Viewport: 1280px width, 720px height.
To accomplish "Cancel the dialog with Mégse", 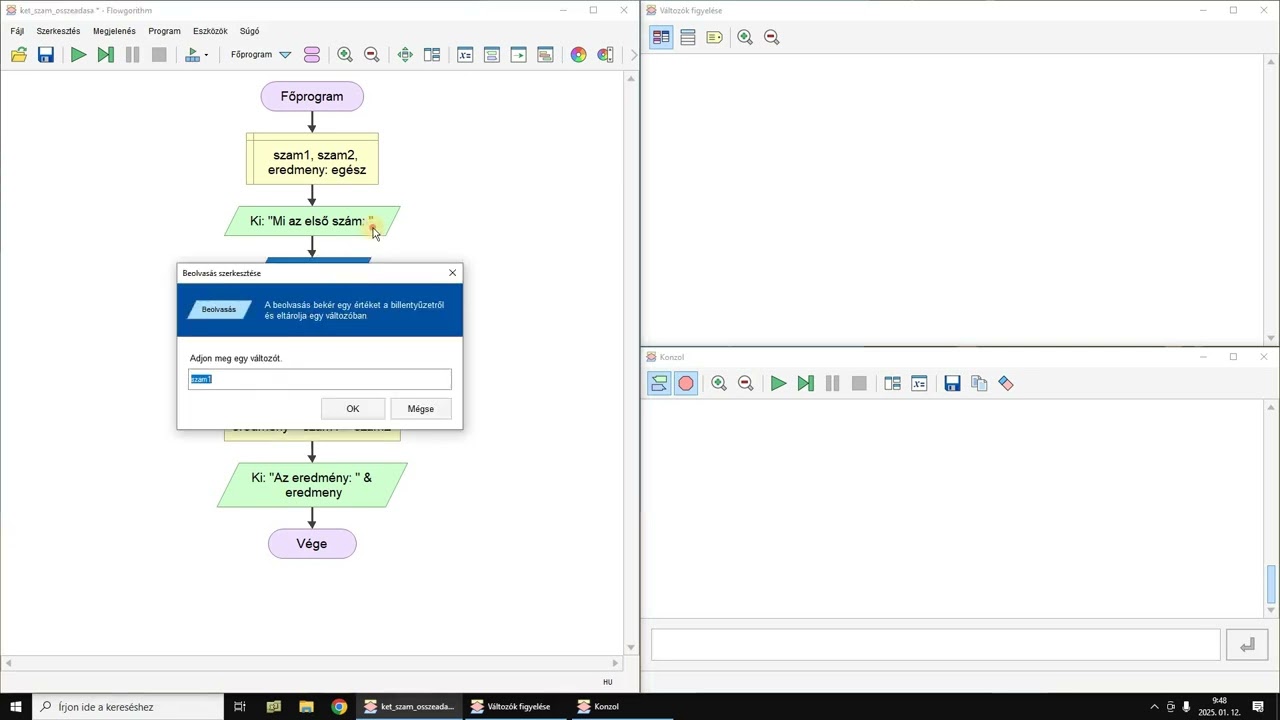I will [421, 408].
